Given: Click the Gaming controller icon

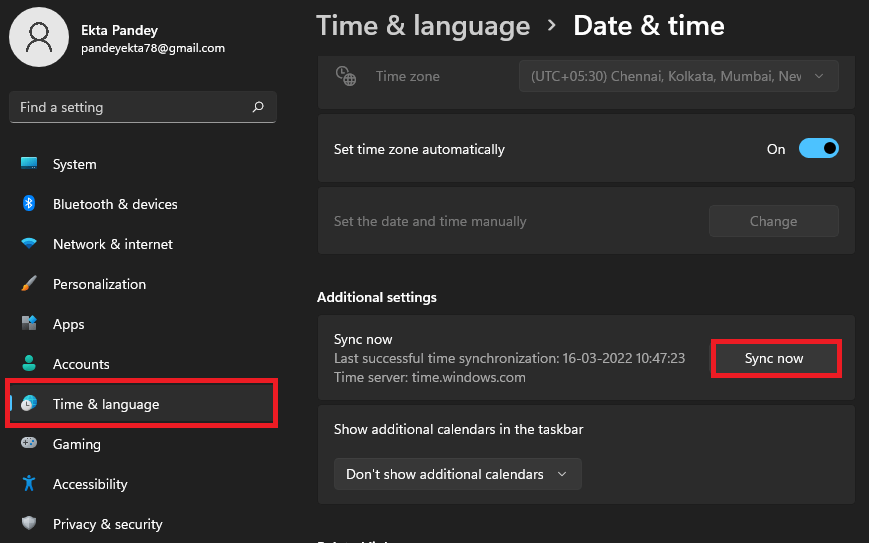Looking at the screenshot, I should pyautogui.click(x=29, y=444).
